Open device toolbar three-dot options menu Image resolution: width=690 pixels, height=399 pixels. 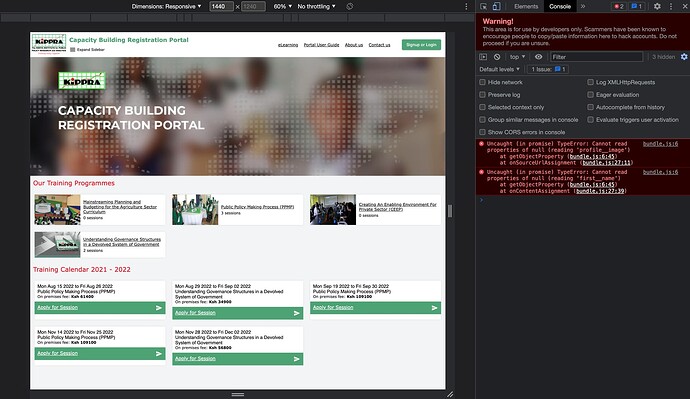466,6
